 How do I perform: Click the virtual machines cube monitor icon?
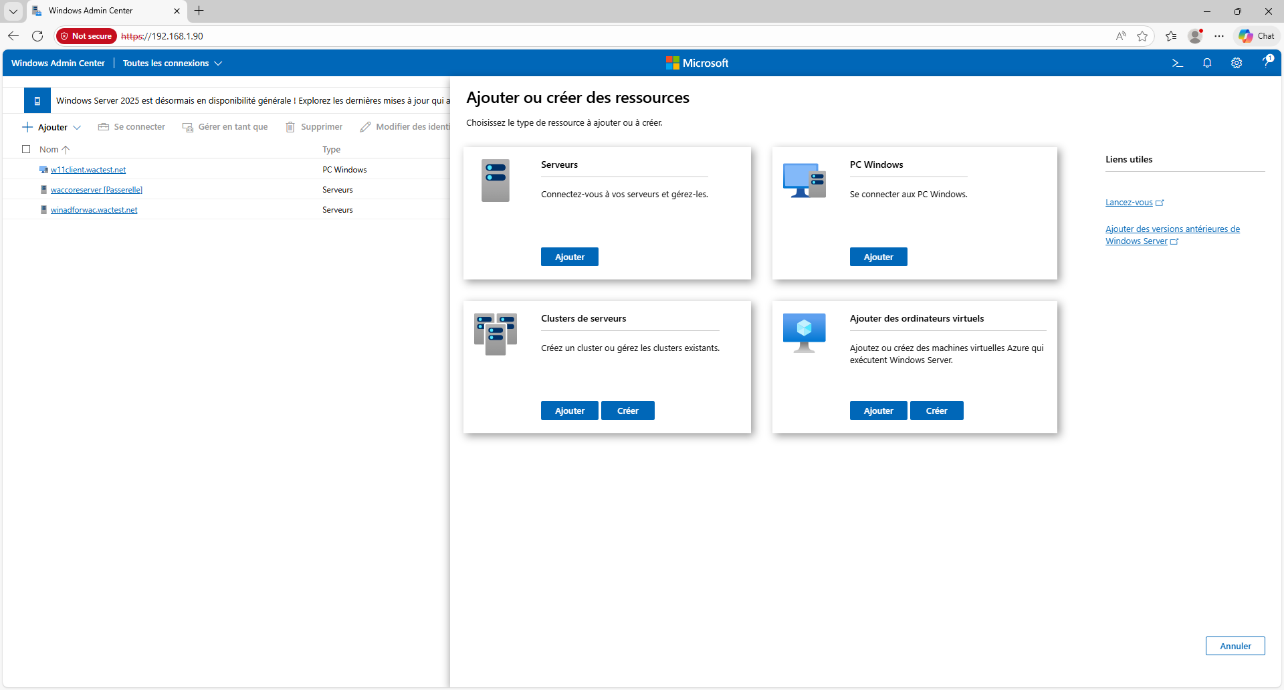(x=804, y=333)
